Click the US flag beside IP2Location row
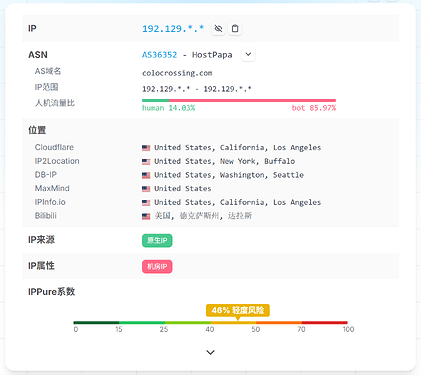The height and width of the screenshot is (375, 421). click(146, 162)
